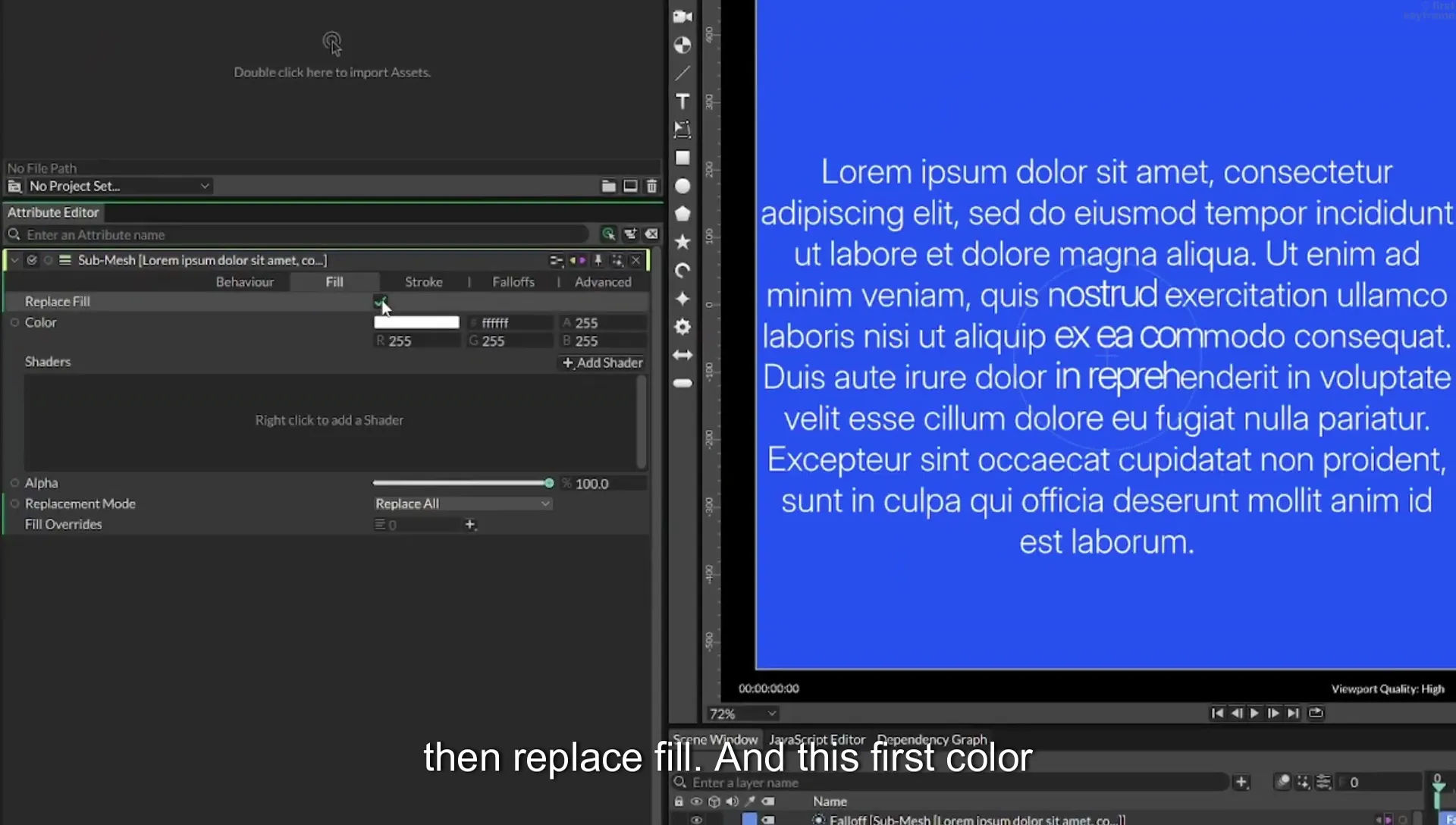The height and width of the screenshot is (825, 1456).
Task: Choose the Rectangle shape tool
Action: [682, 158]
